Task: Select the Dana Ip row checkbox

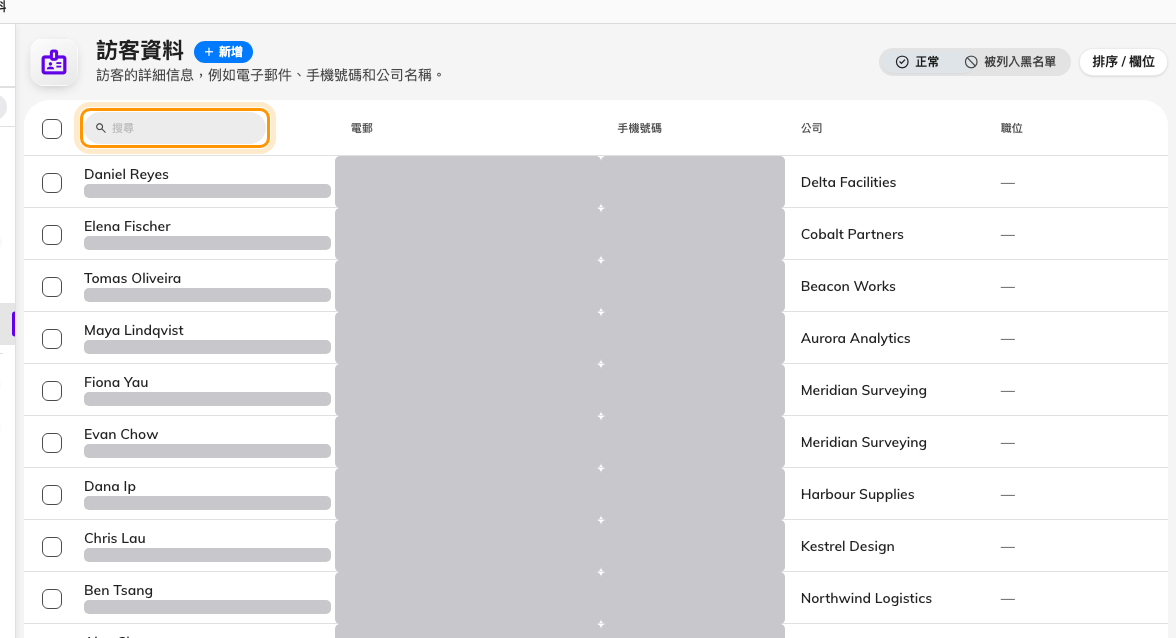Action: click(52, 495)
